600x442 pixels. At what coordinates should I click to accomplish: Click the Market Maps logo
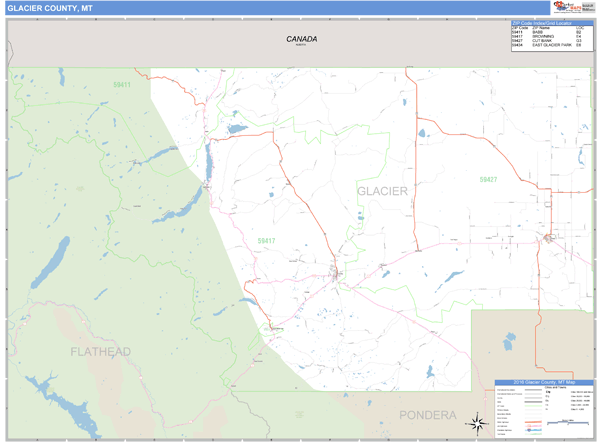572,7
